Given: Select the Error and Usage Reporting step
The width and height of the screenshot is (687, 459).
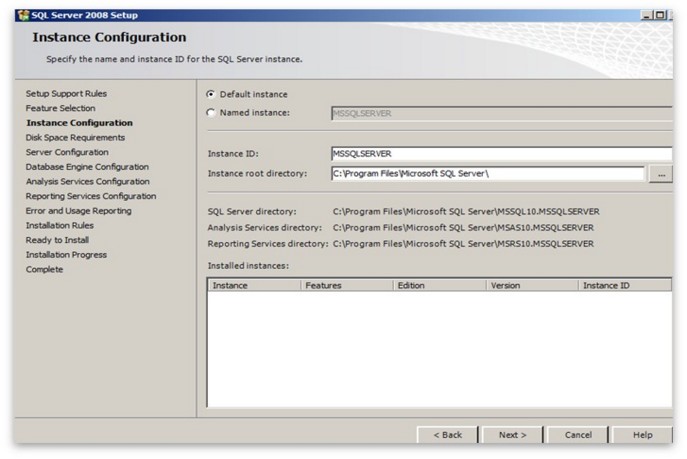Looking at the screenshot, I should 78,211.
